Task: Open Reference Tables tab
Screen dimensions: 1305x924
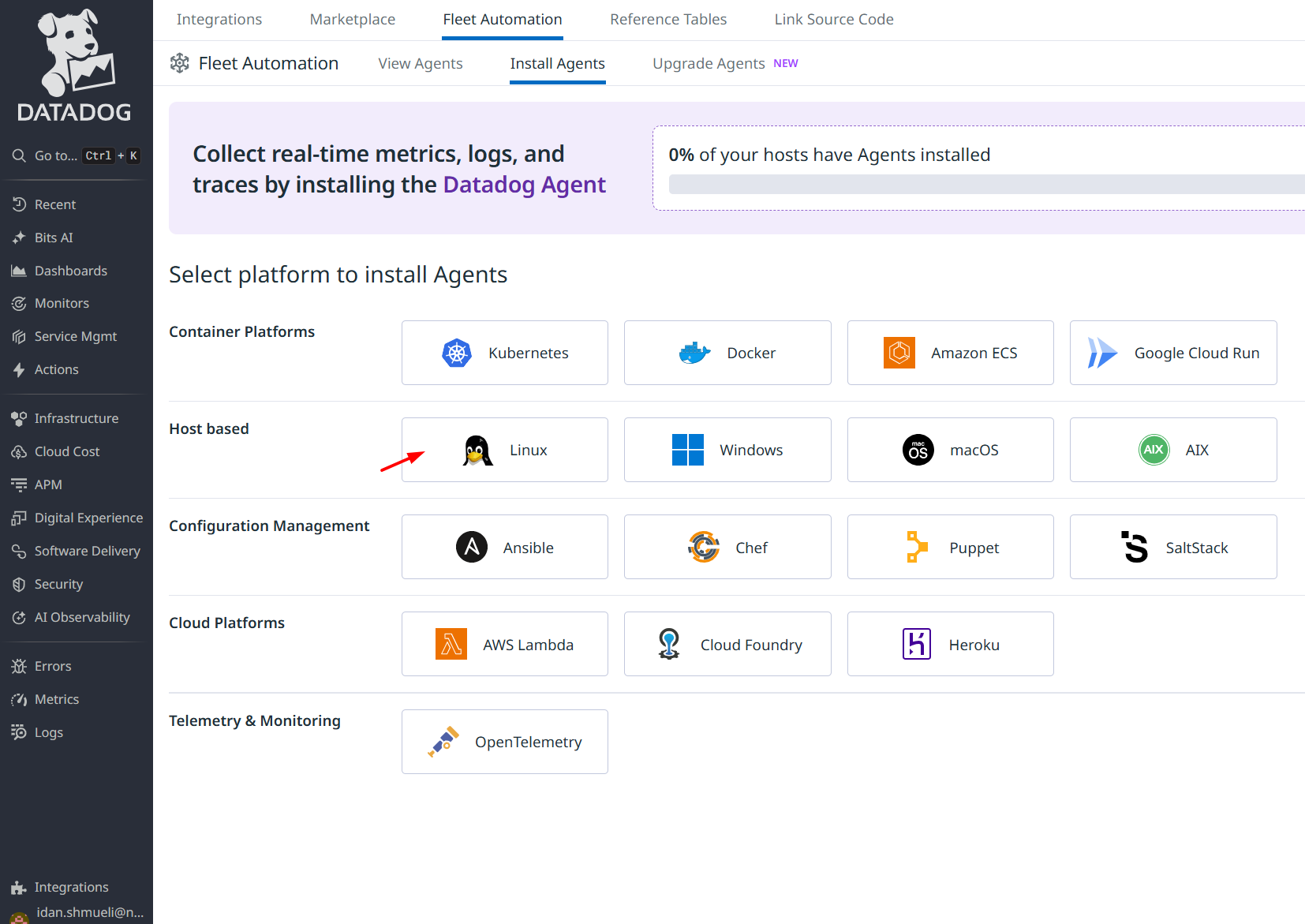Action: (667, 20)
